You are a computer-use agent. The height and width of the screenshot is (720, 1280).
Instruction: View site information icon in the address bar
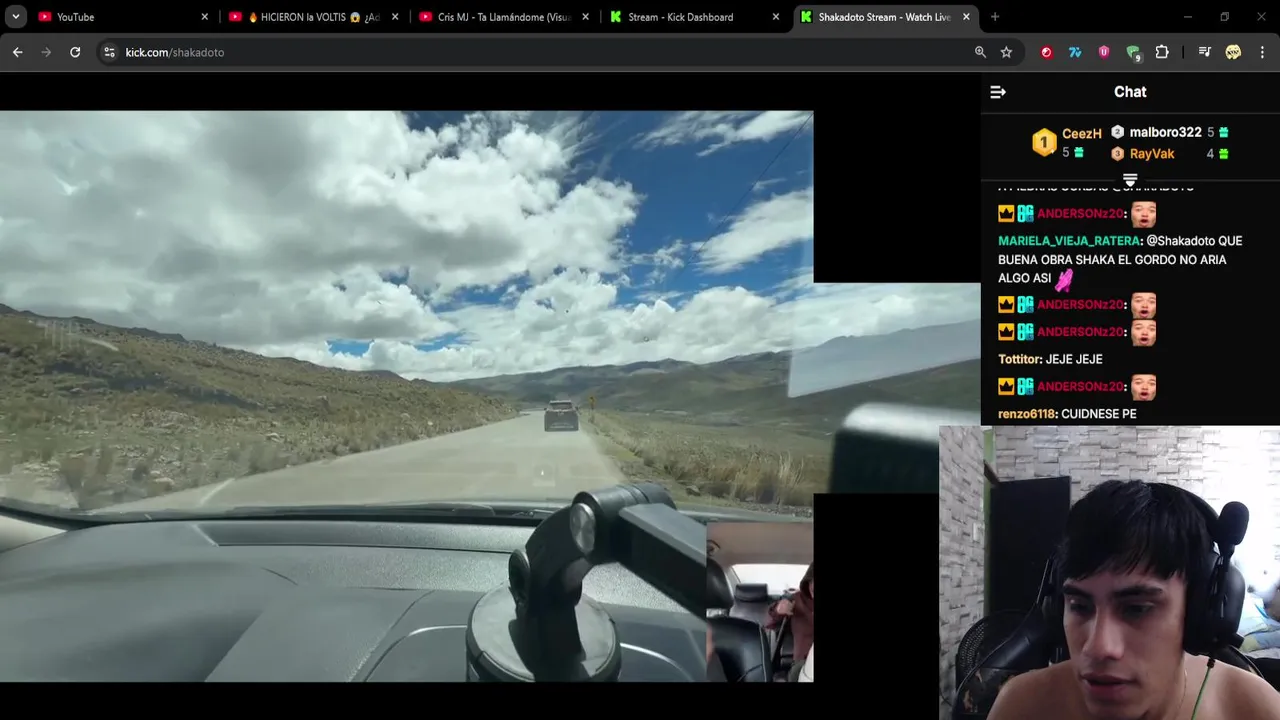(x=109, y=52)
